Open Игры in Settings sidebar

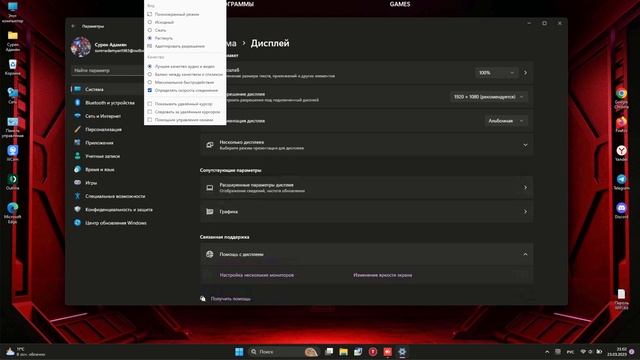click(86, 183)
